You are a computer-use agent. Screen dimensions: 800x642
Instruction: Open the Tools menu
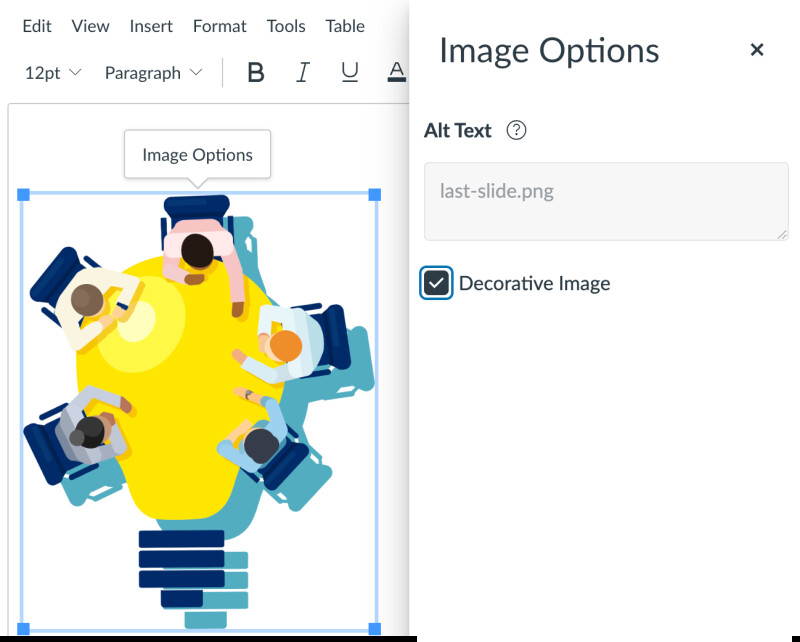coord(286,26)
